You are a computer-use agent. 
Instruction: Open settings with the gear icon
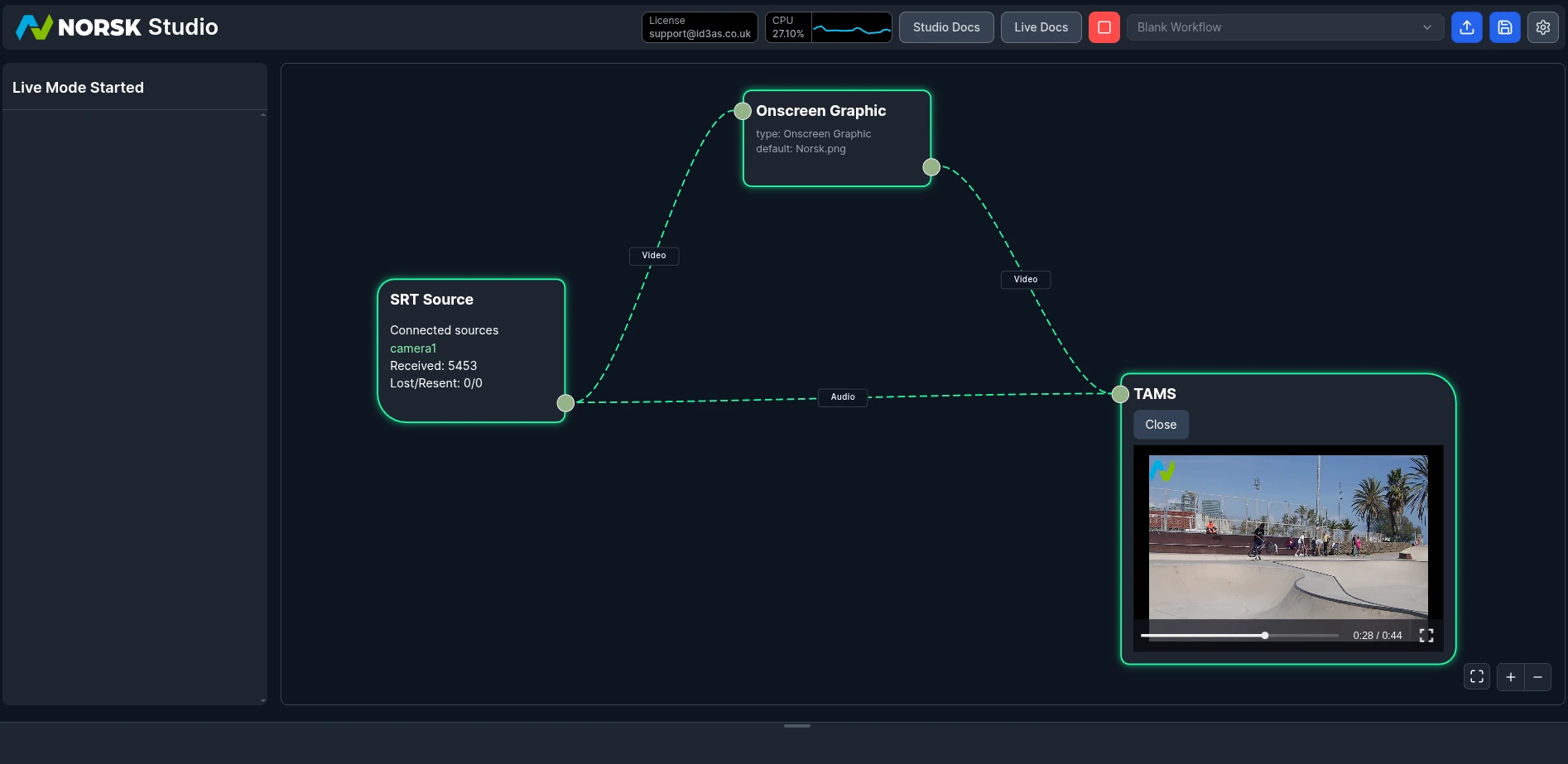pos(1542,27)
